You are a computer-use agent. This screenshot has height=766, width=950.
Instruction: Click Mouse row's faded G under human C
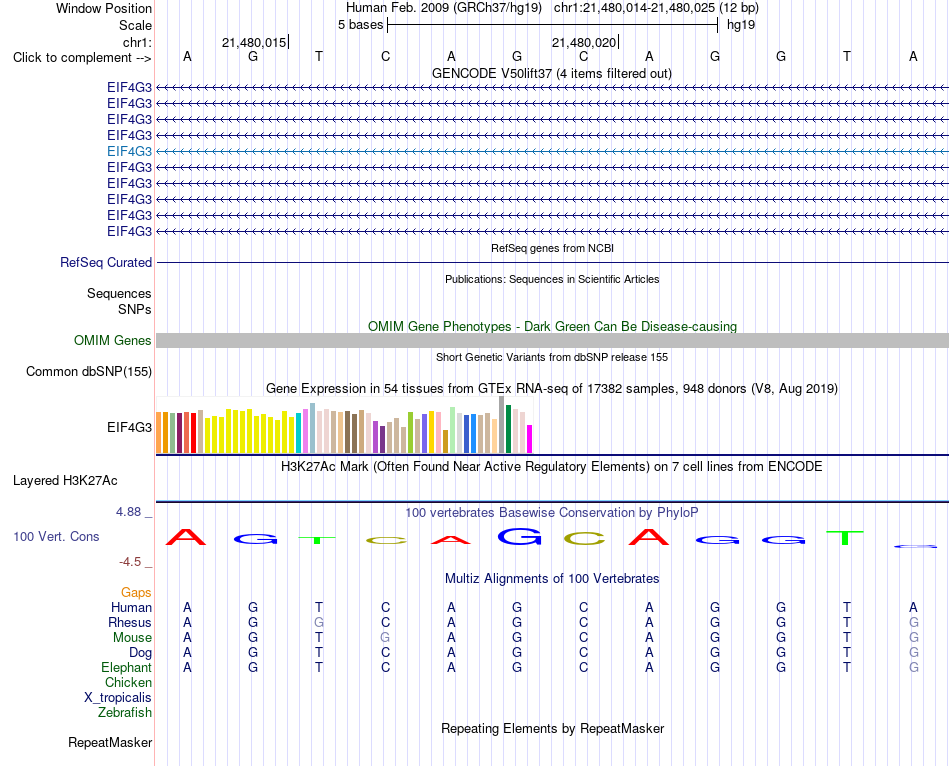(385, 638)
